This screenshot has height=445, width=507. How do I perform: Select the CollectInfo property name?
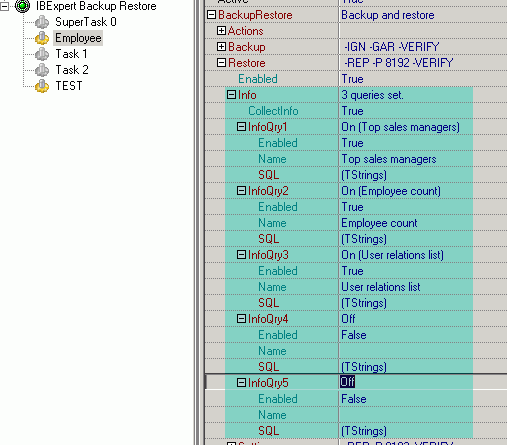coord(273,111)
